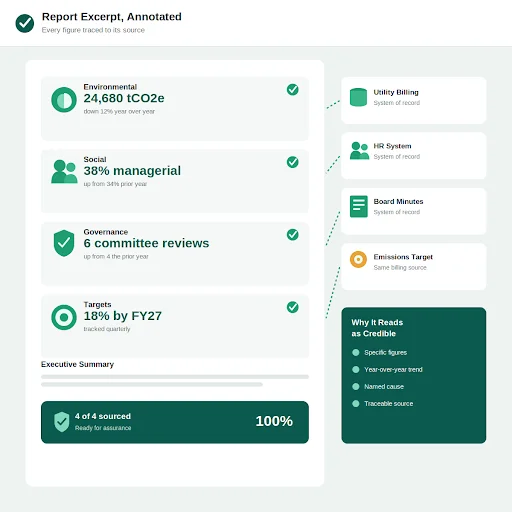
Task: Click the 'Ready for assurance' text
Action: pyautogui.click(x=103, y=428)
